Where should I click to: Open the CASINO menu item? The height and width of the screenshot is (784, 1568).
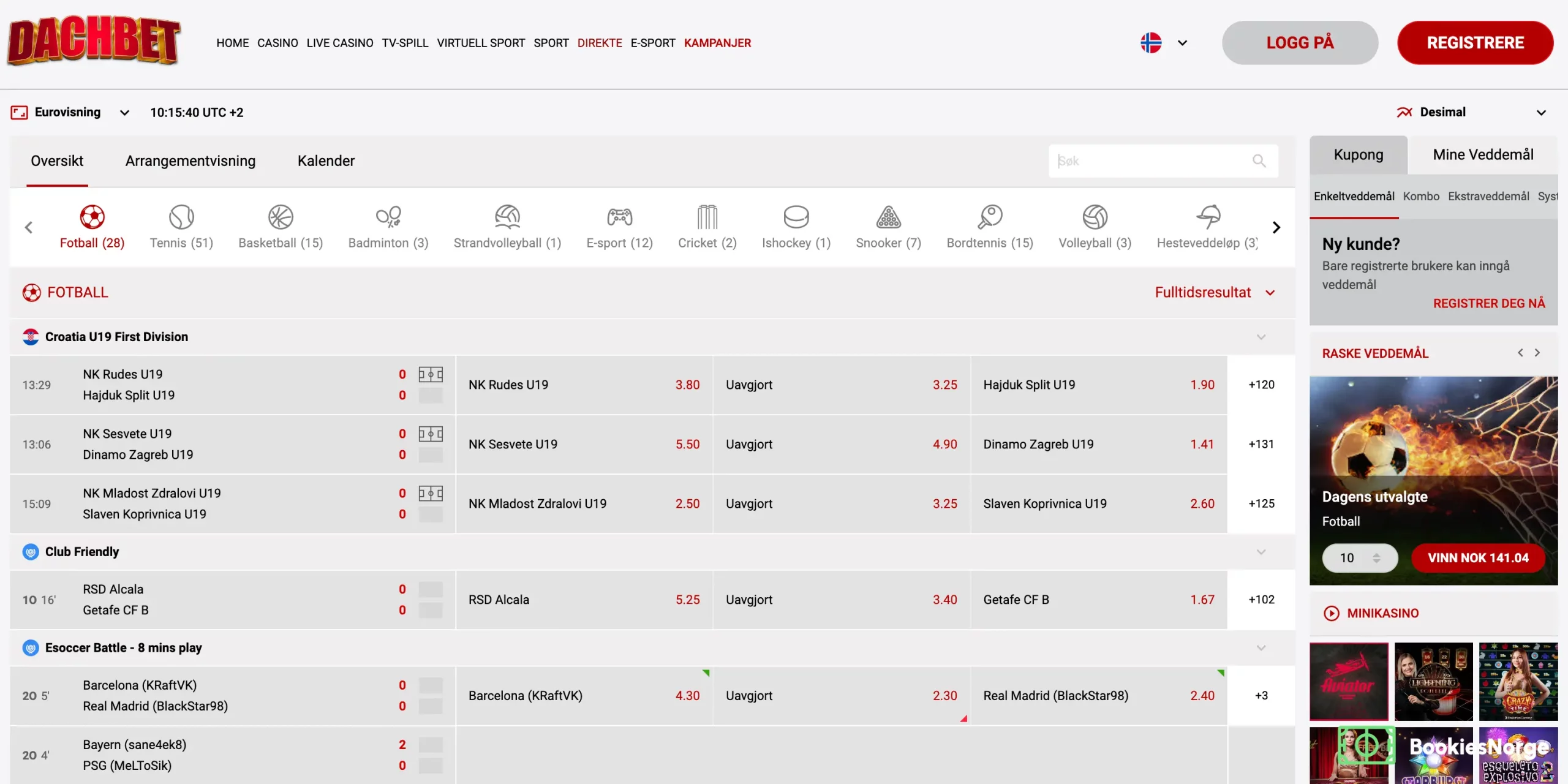pos(277,43)
